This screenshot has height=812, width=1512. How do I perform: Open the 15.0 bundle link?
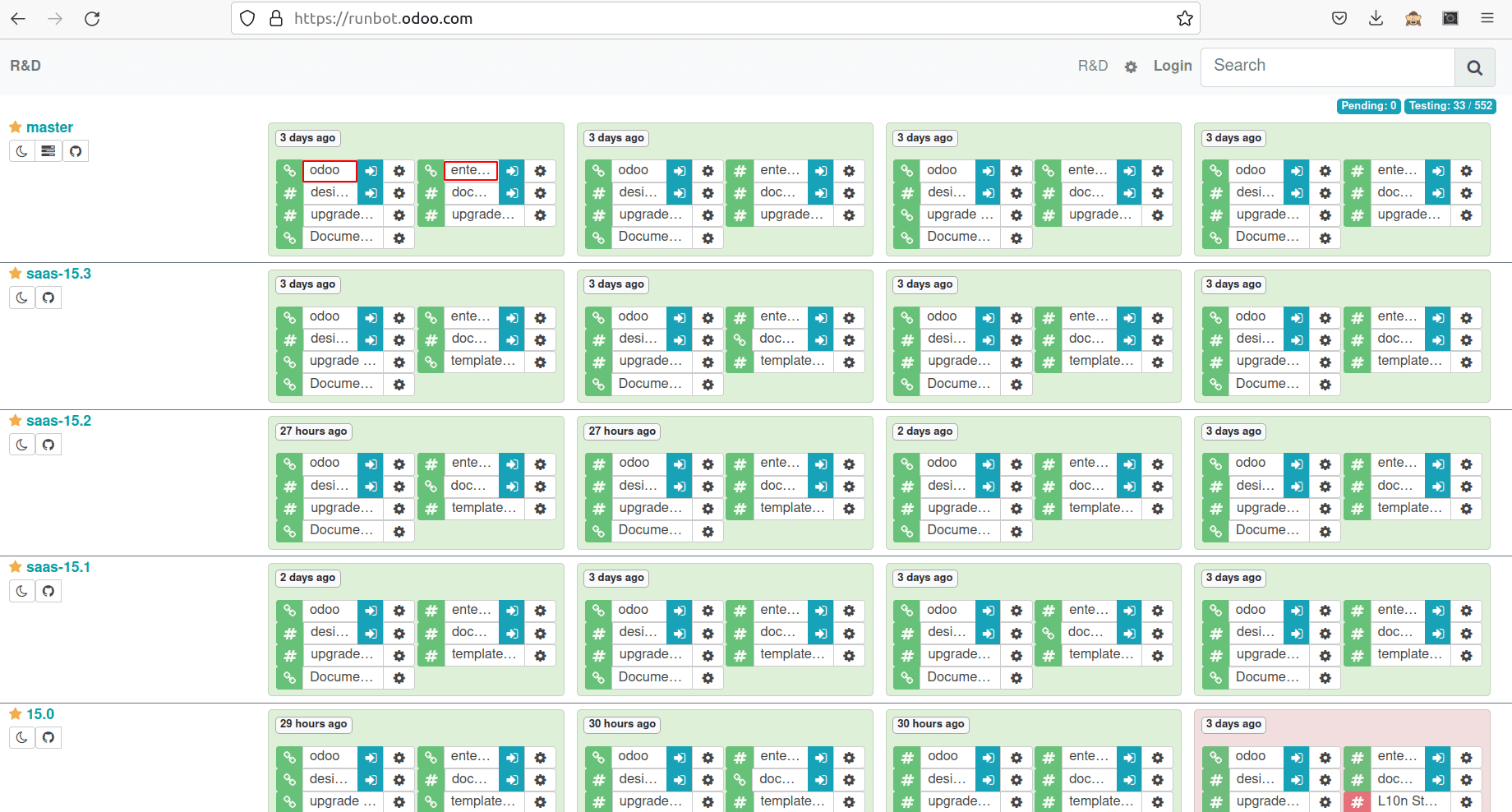(x=40, y=714)
